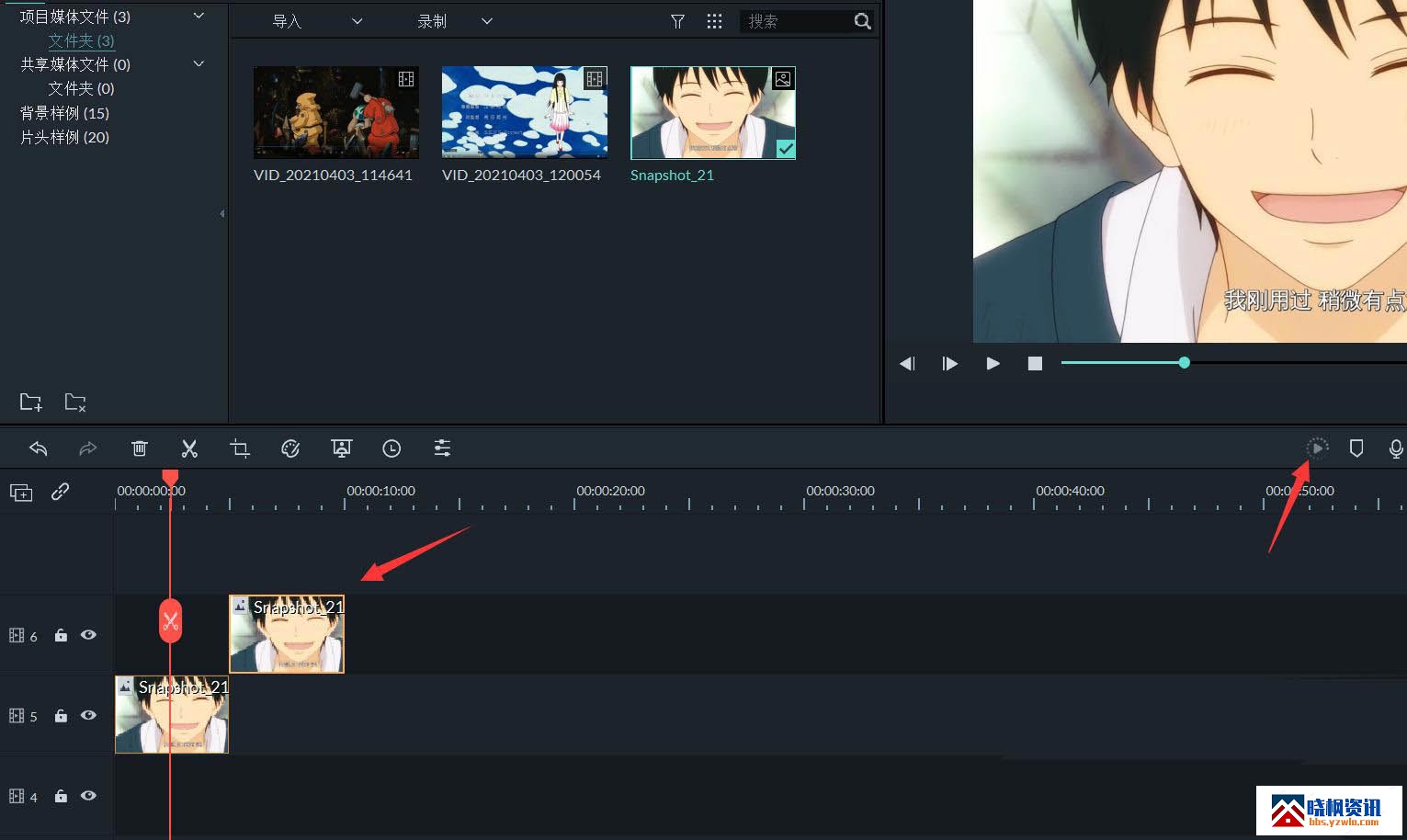Image resolution: width=1407 pixels, height=840 pixels.
Task: Hide track 6 with eye icon
Action: point(88,635)
